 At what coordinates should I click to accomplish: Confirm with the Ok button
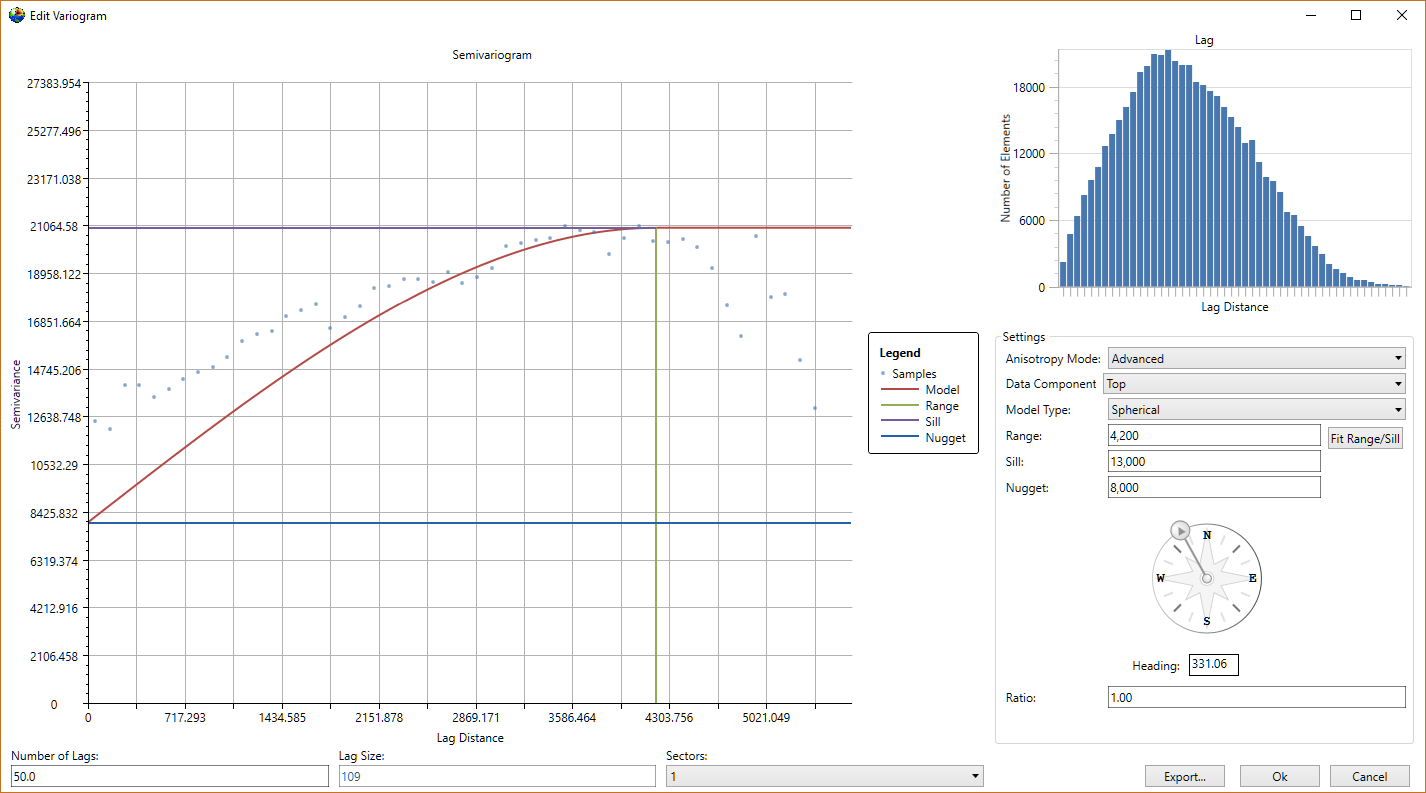coord(1280,776)
